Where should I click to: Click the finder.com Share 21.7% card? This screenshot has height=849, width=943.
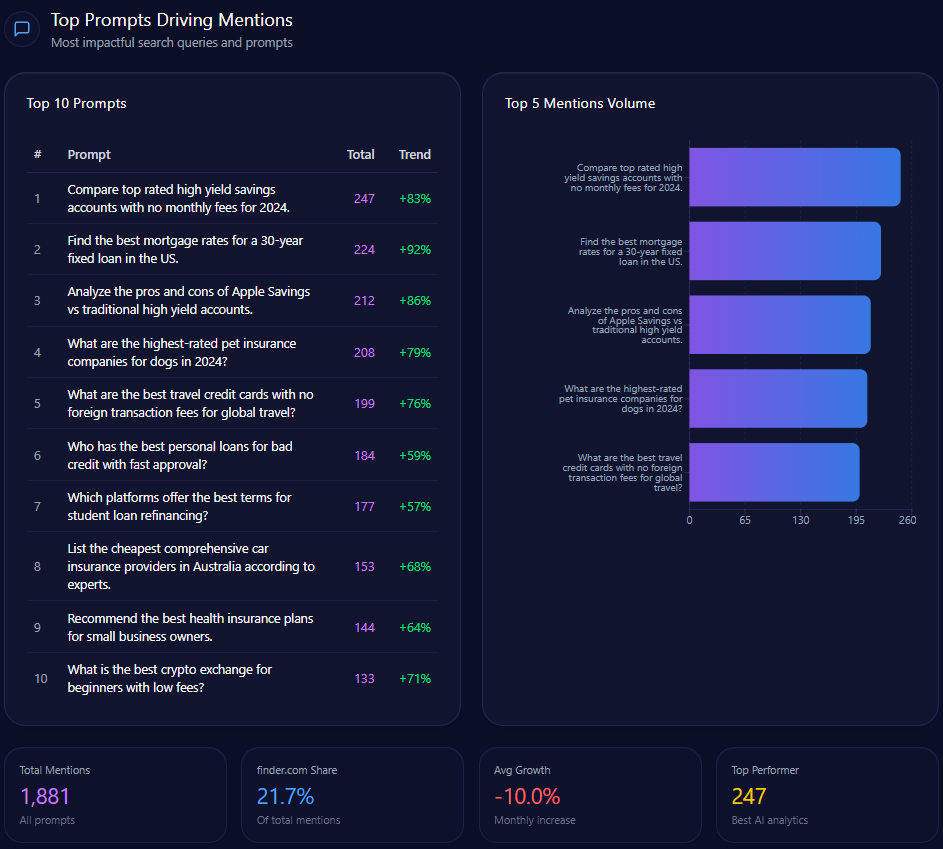coord(352,795)
